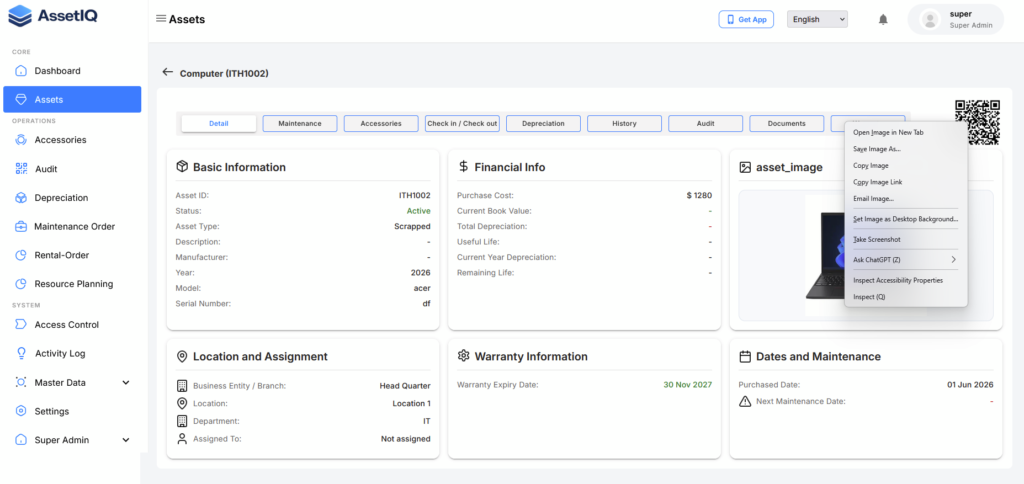Open the Audit tab
The image size is (1024, 484).
coord(705,123)
